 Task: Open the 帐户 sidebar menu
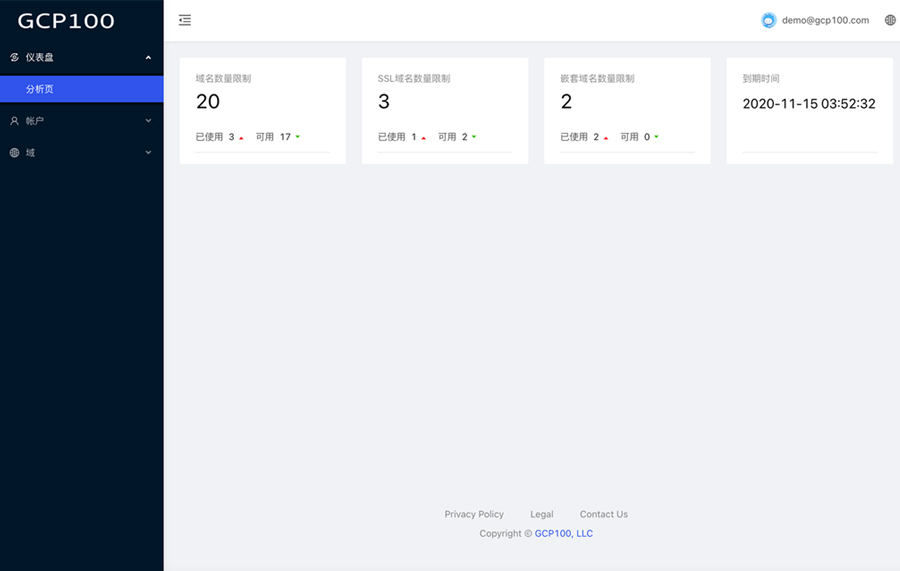tap(36, 121)
